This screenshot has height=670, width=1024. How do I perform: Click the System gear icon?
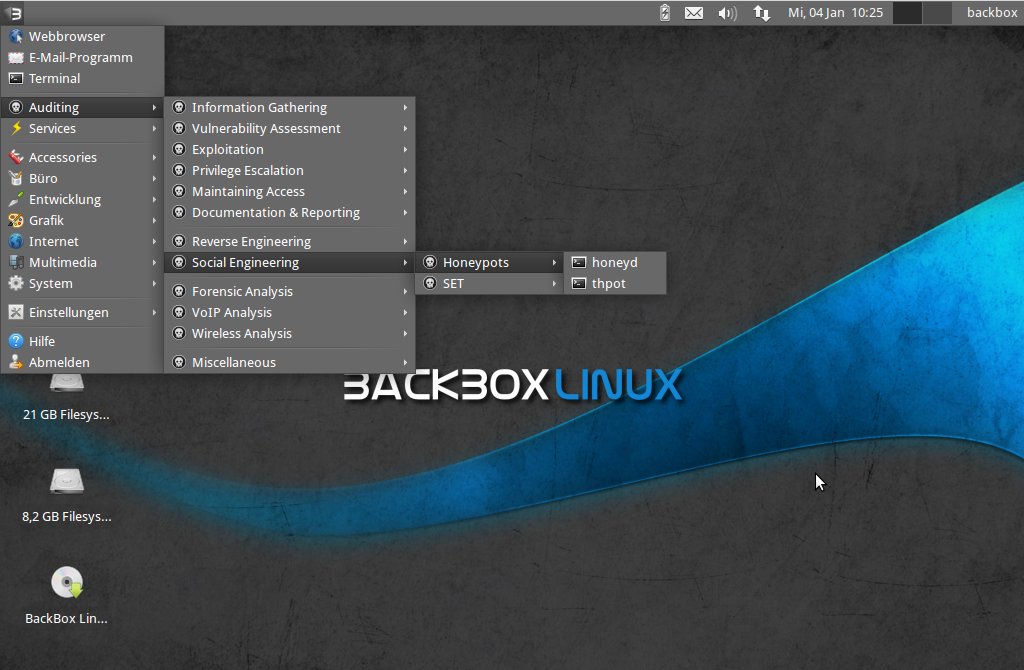click(16, 283)
